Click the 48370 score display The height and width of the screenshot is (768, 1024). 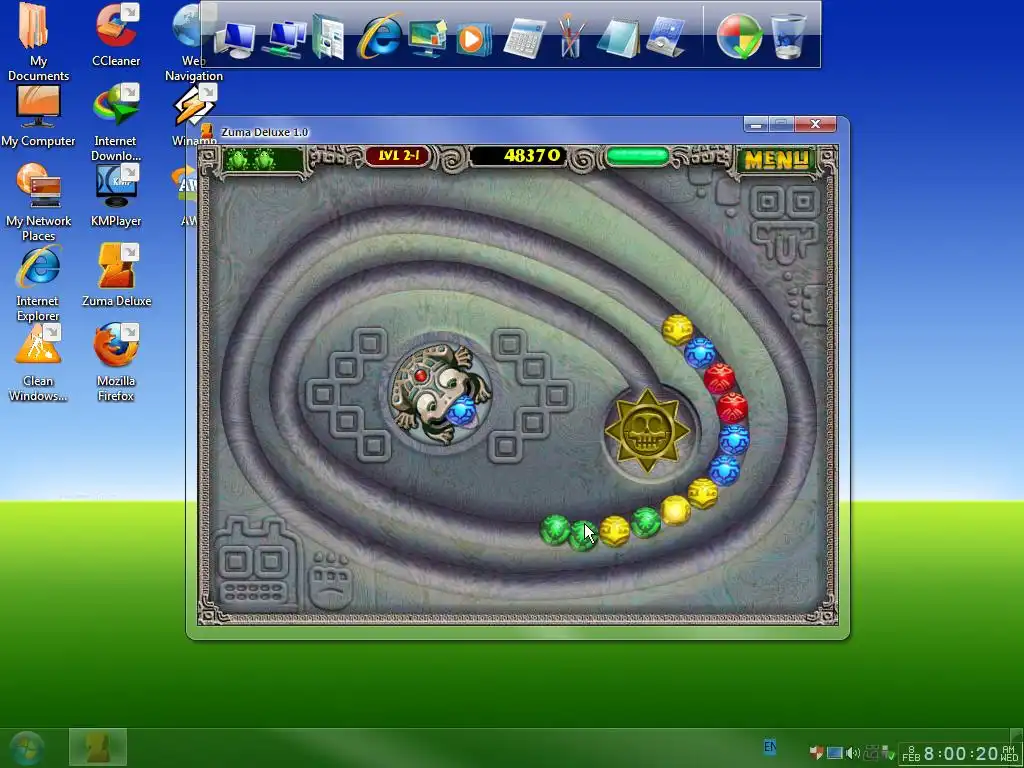point(518,156)
